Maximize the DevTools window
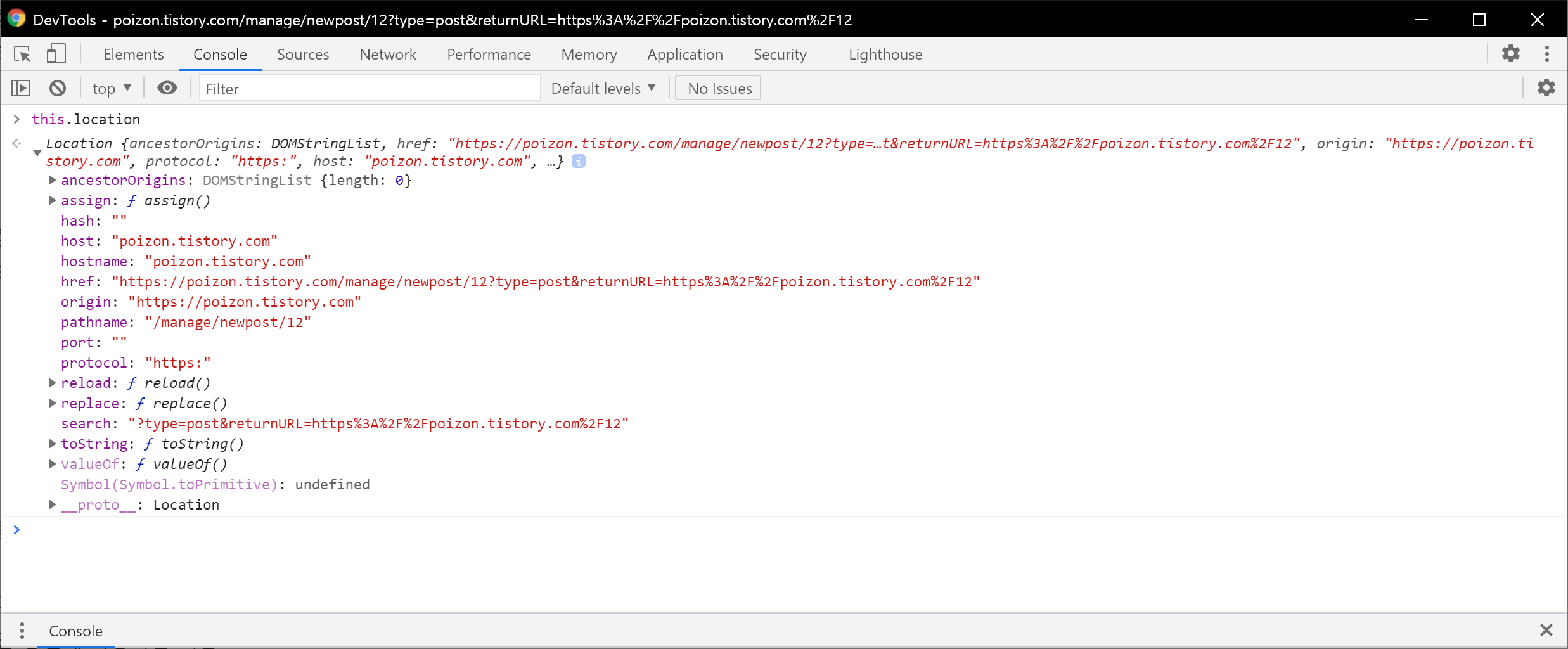1568x649 pixels. [1479, 19]
